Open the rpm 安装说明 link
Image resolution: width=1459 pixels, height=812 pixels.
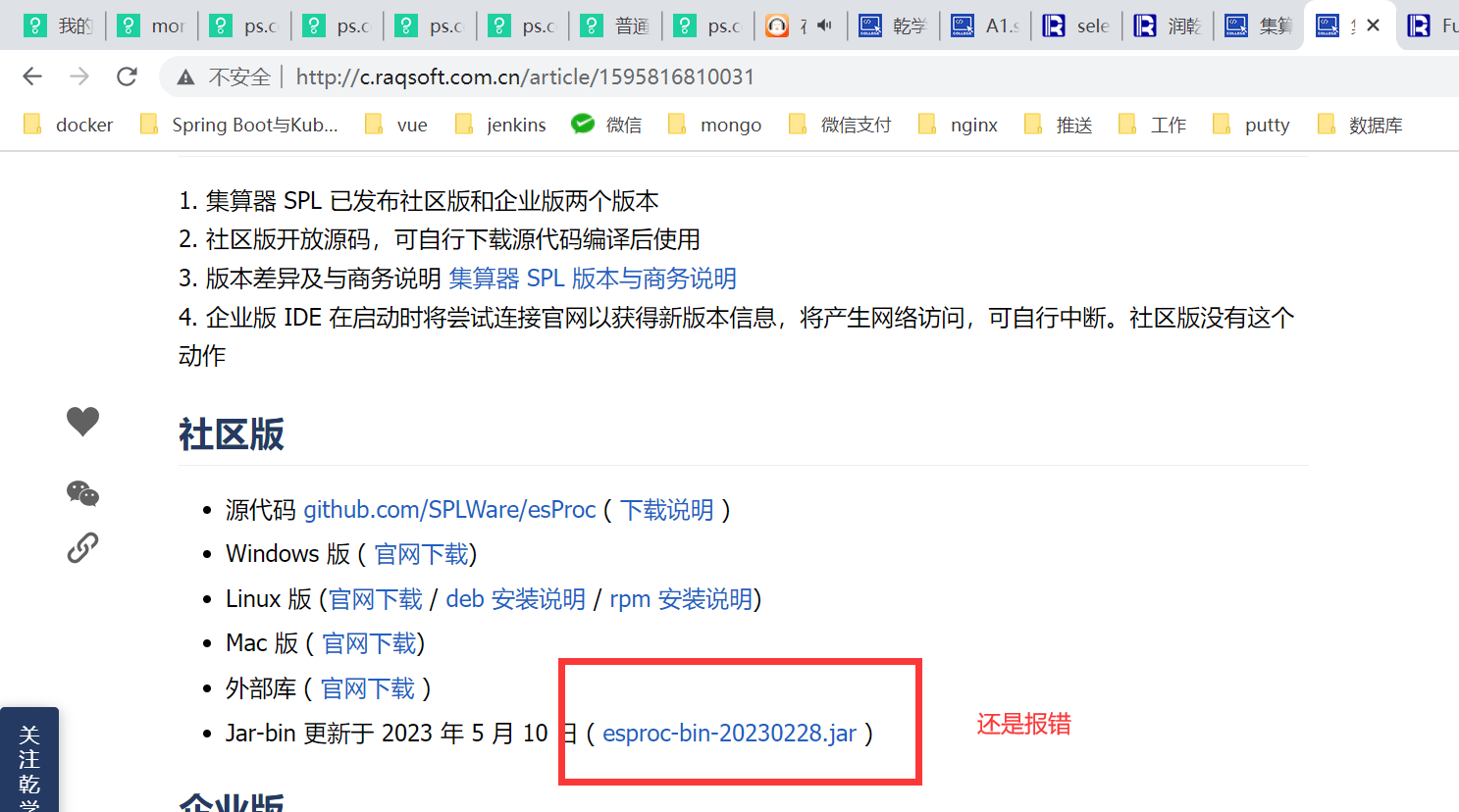coord(682,599)
